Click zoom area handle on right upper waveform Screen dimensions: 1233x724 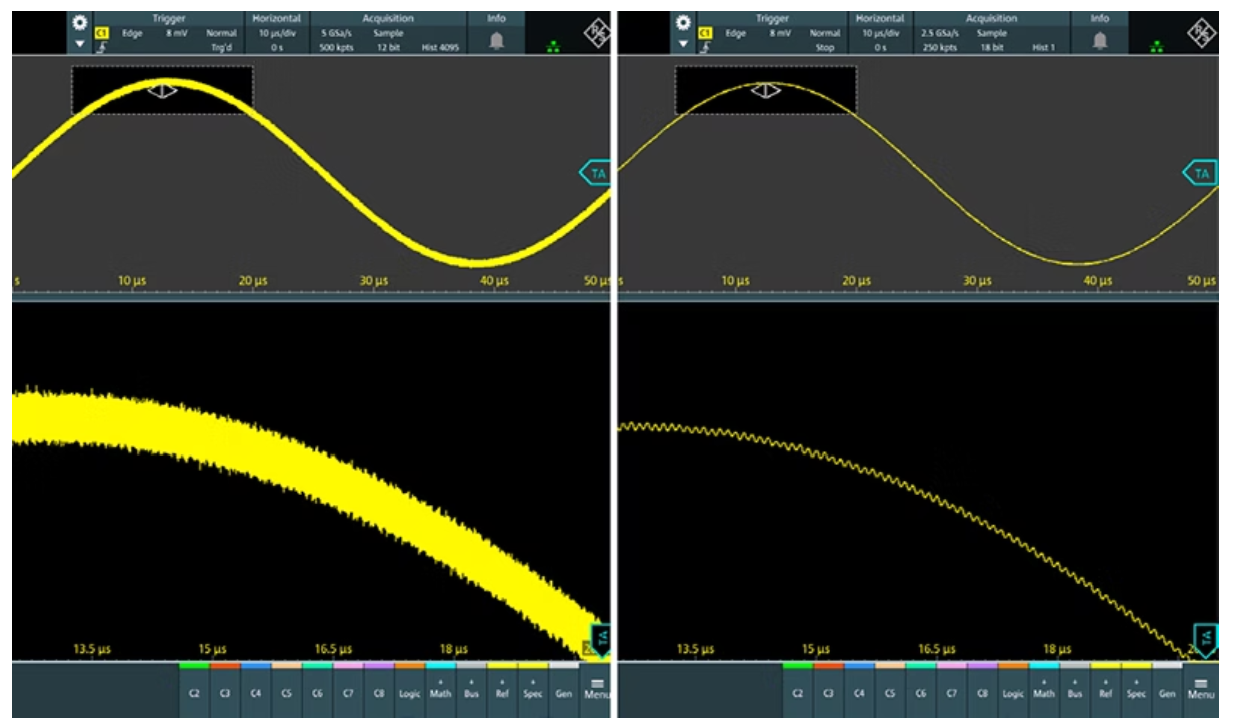click(766, 91)
